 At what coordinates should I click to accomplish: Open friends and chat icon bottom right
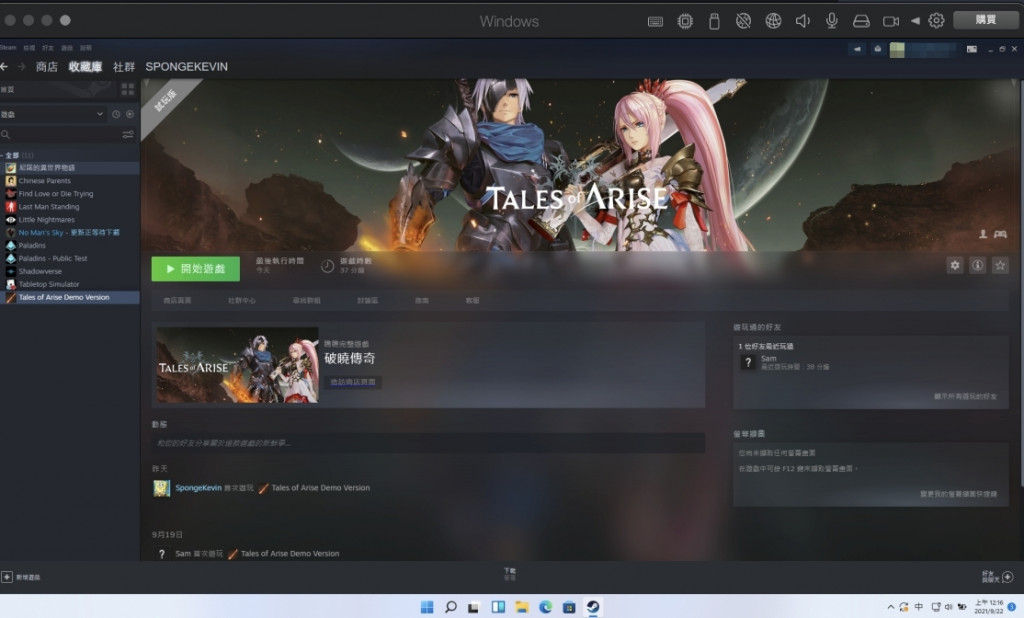[1007, 577]
